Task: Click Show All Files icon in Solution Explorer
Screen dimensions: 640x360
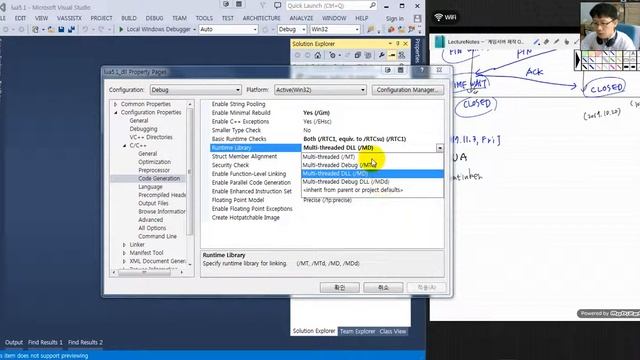Action: pyautogui.click(x=368, y=55)
